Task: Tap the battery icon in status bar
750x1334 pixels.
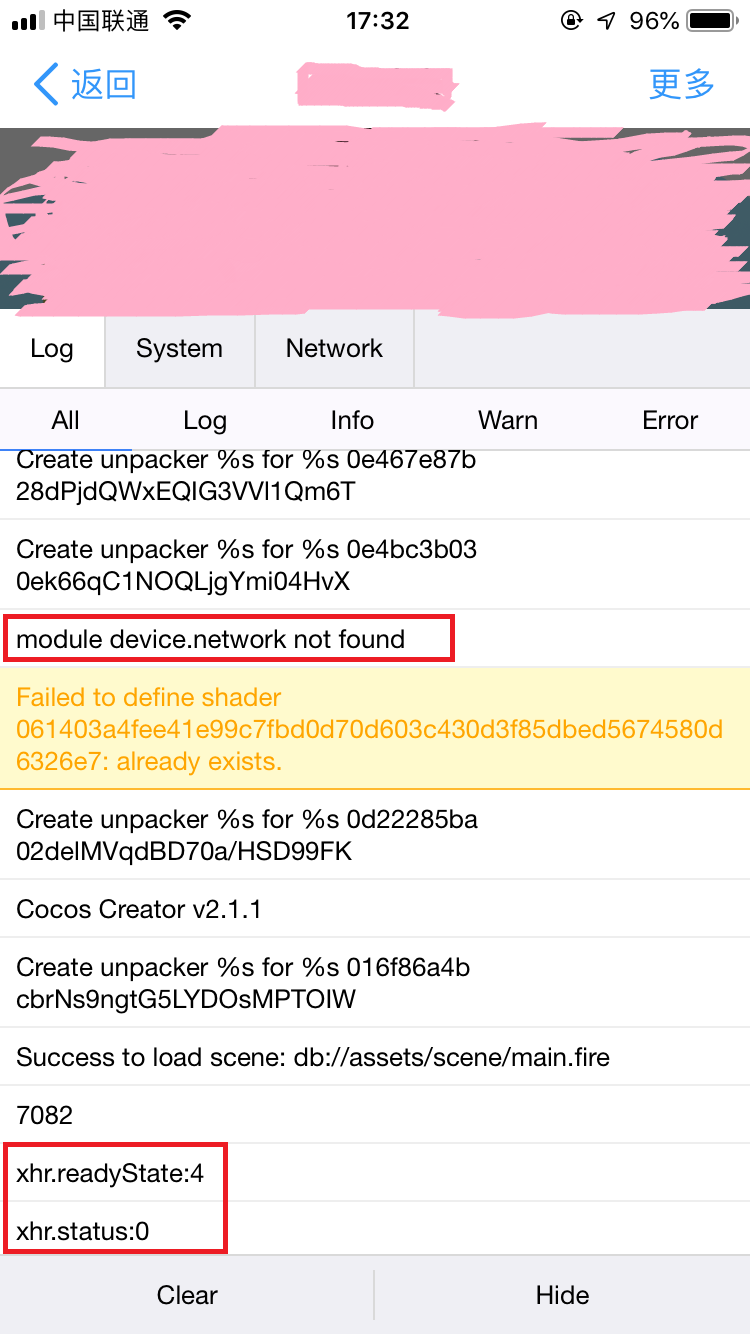Action: [x=712, y=21]
